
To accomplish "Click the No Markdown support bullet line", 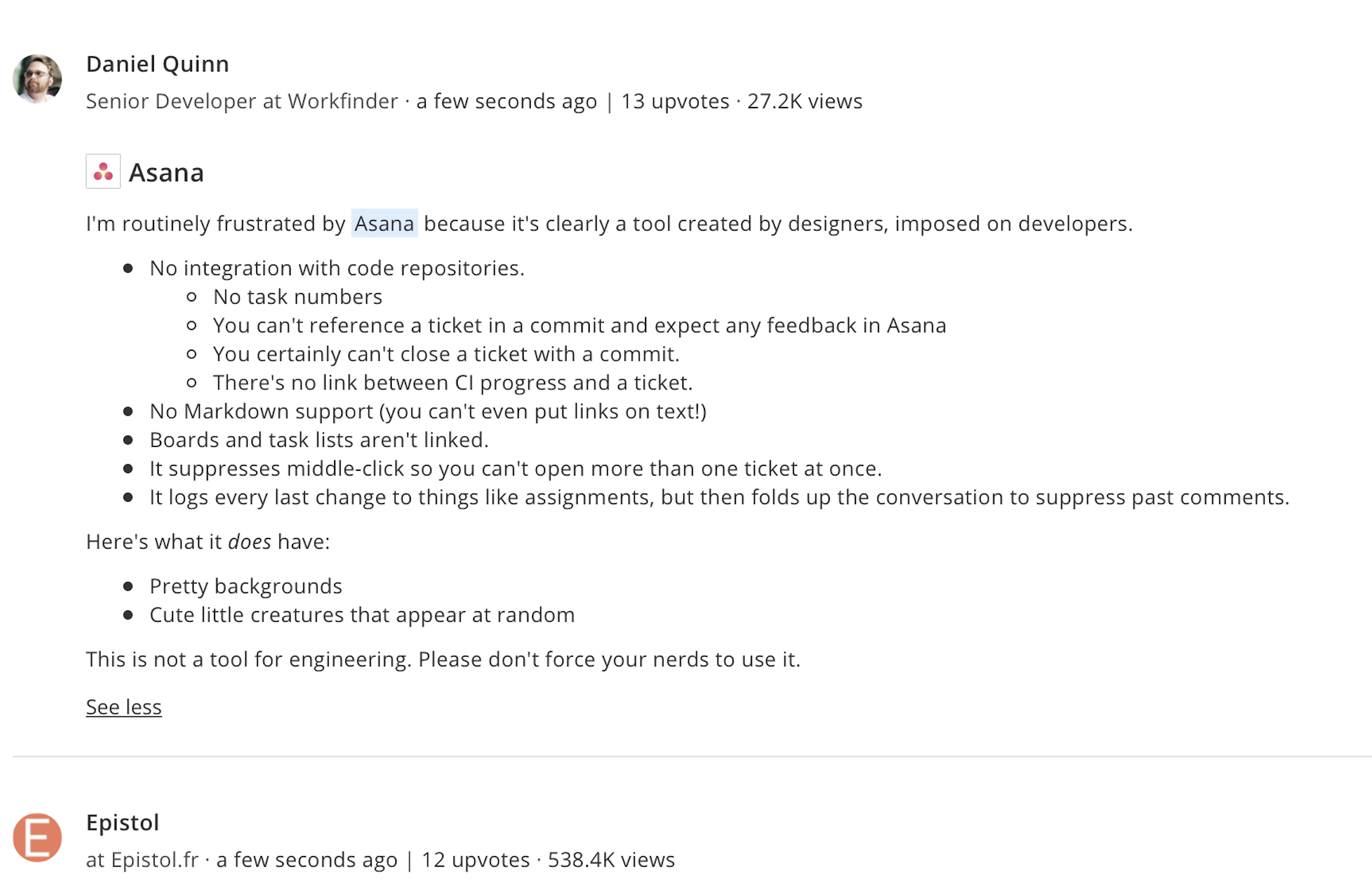I will pyautogui.click(x=427, y=411).
